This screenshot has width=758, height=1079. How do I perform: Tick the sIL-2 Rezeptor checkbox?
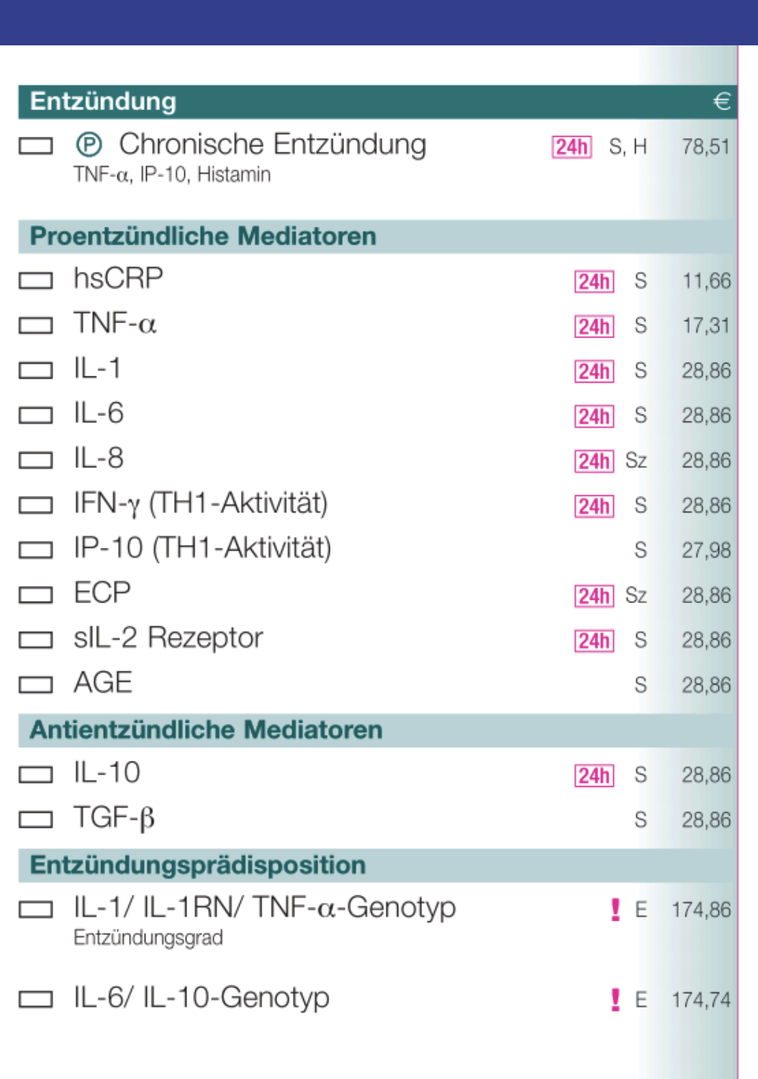36,641
